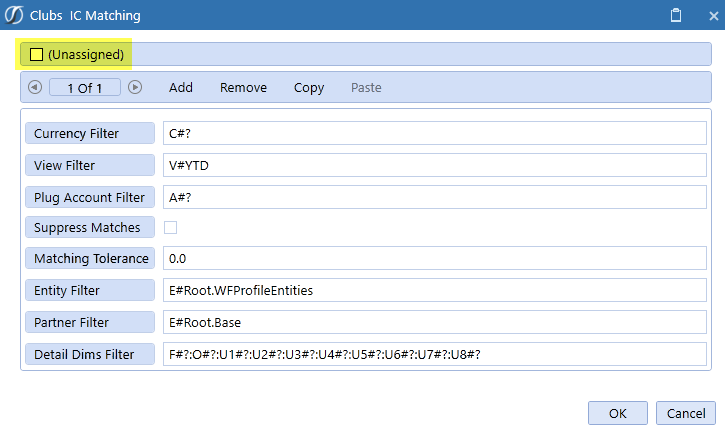Viewport: 725px width, 433px height.
Task: Click the Currency Filter input field
Action: [x=434, y=134]
